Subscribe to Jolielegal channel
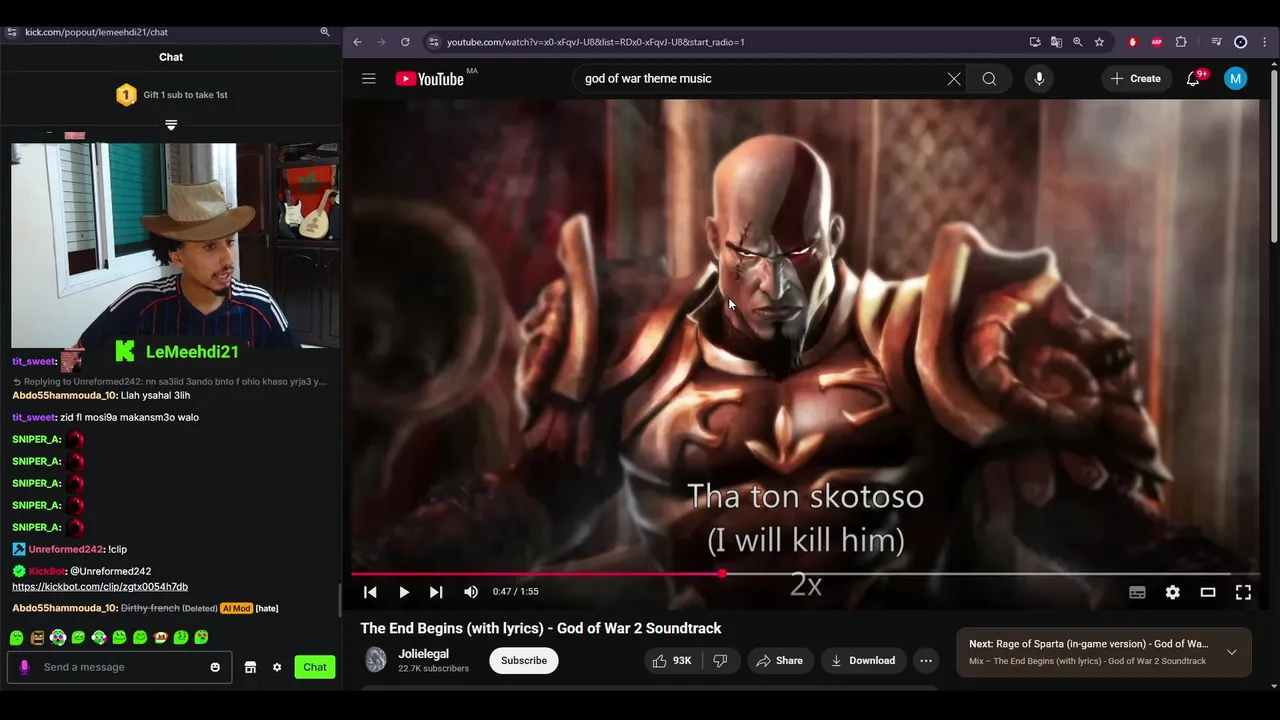 pos(524,660)
